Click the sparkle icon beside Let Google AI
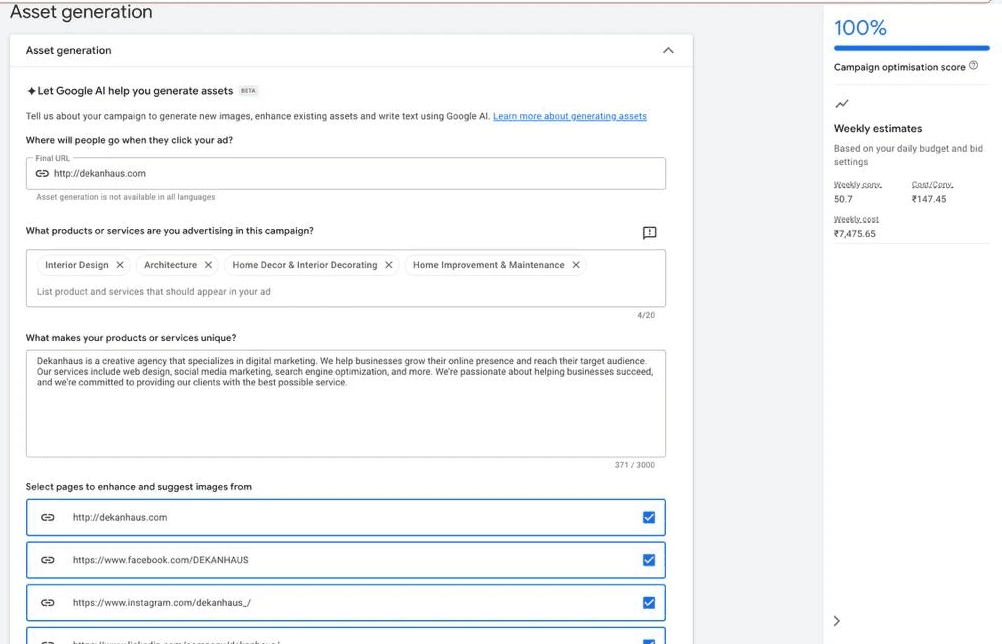This screenshot has height=644, width=1002. (31, 91)
